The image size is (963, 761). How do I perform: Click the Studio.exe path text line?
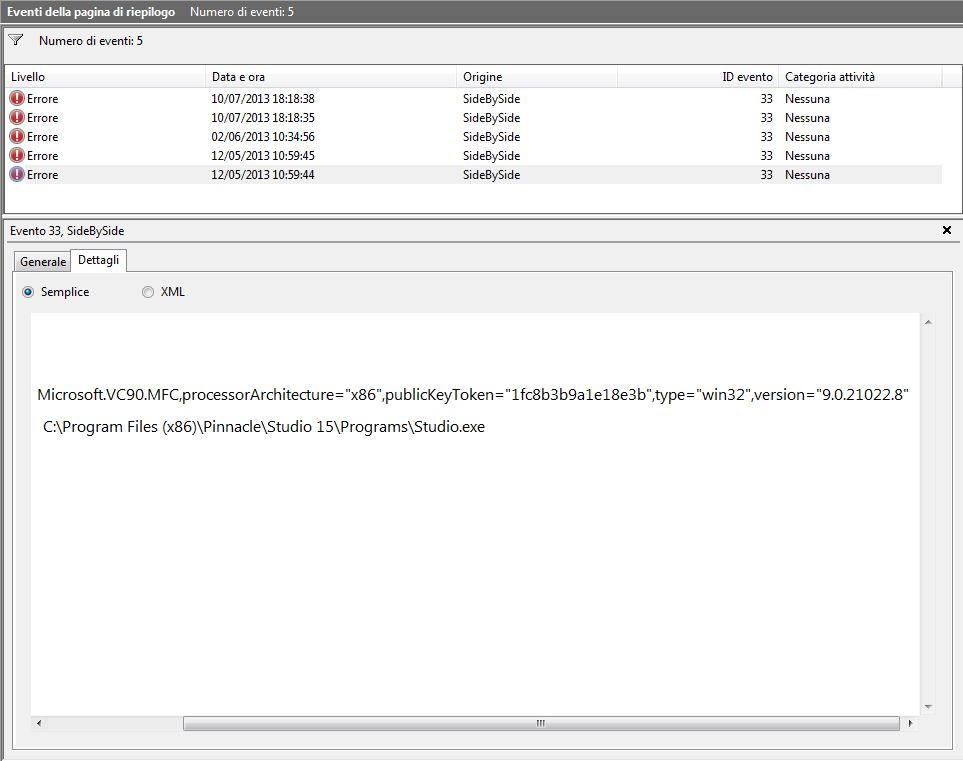263,426
